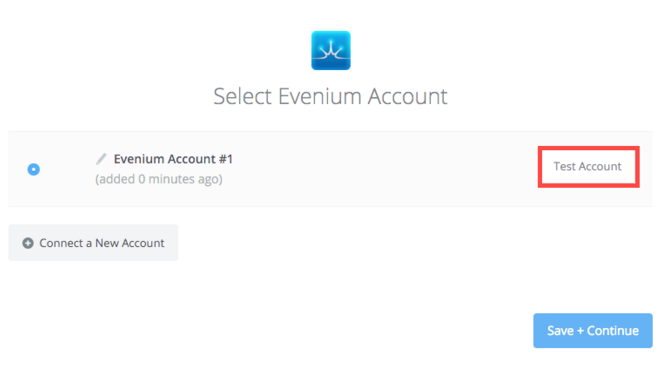Screen dimensions: 665x376
Task: Click the account's added-time subtitle
Action: (159, 179)
